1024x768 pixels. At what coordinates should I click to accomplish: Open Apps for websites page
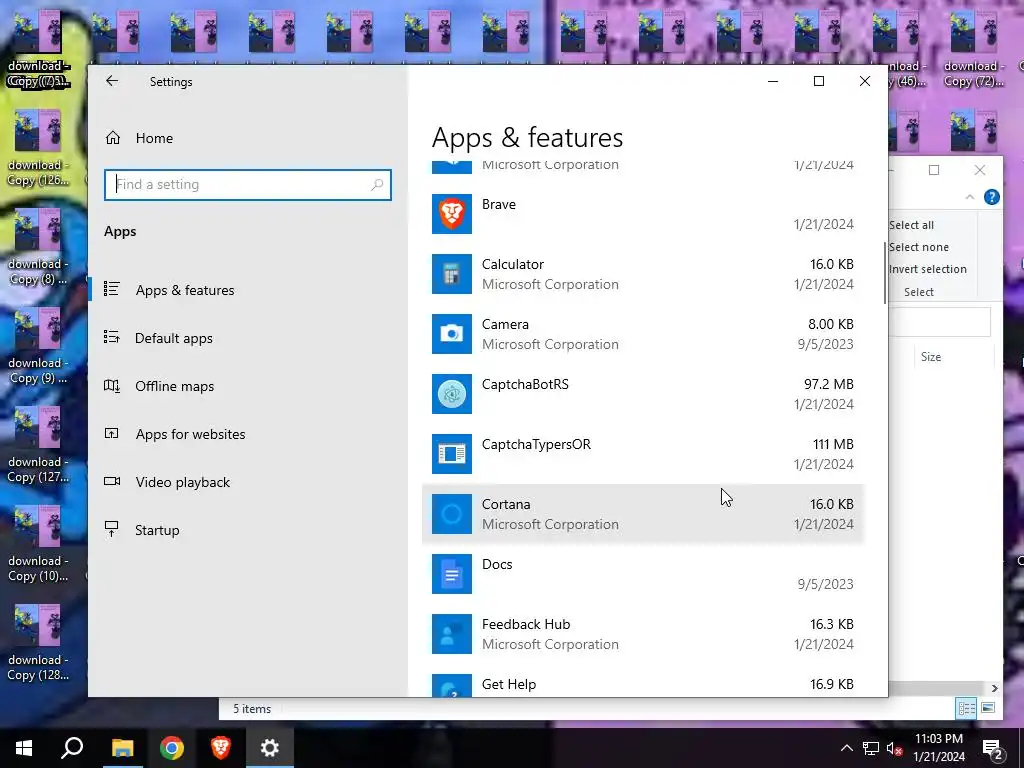pyautogui.click(x=191, y=434)
